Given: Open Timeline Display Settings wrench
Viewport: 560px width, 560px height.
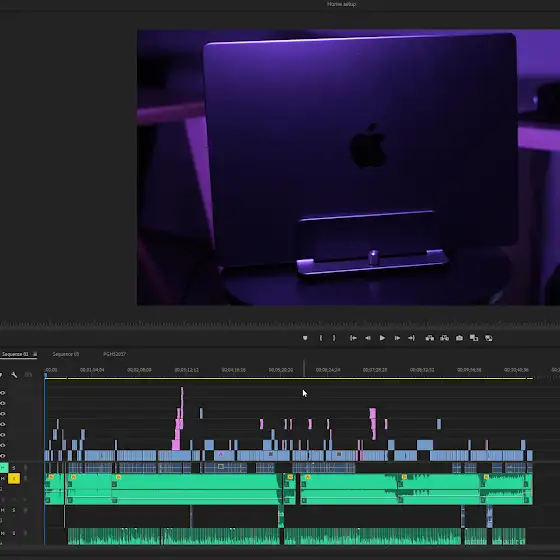Looking at the screenshot, I should click(14, 375).
